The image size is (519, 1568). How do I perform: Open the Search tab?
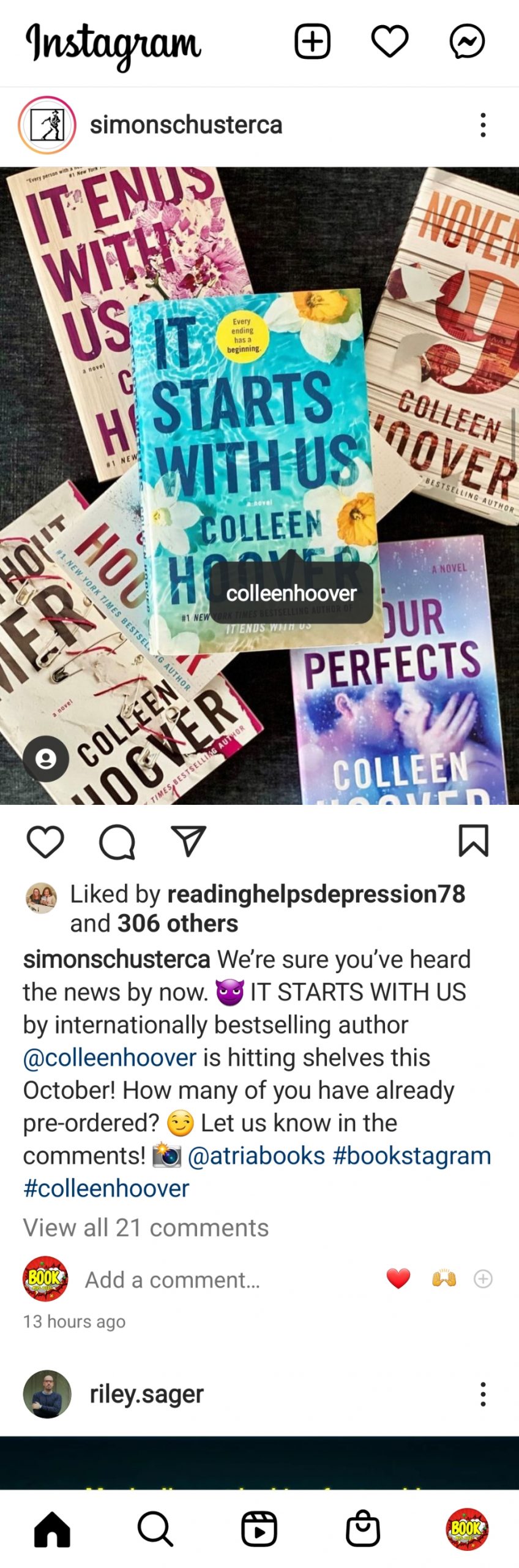click(x=155, y=1529)
